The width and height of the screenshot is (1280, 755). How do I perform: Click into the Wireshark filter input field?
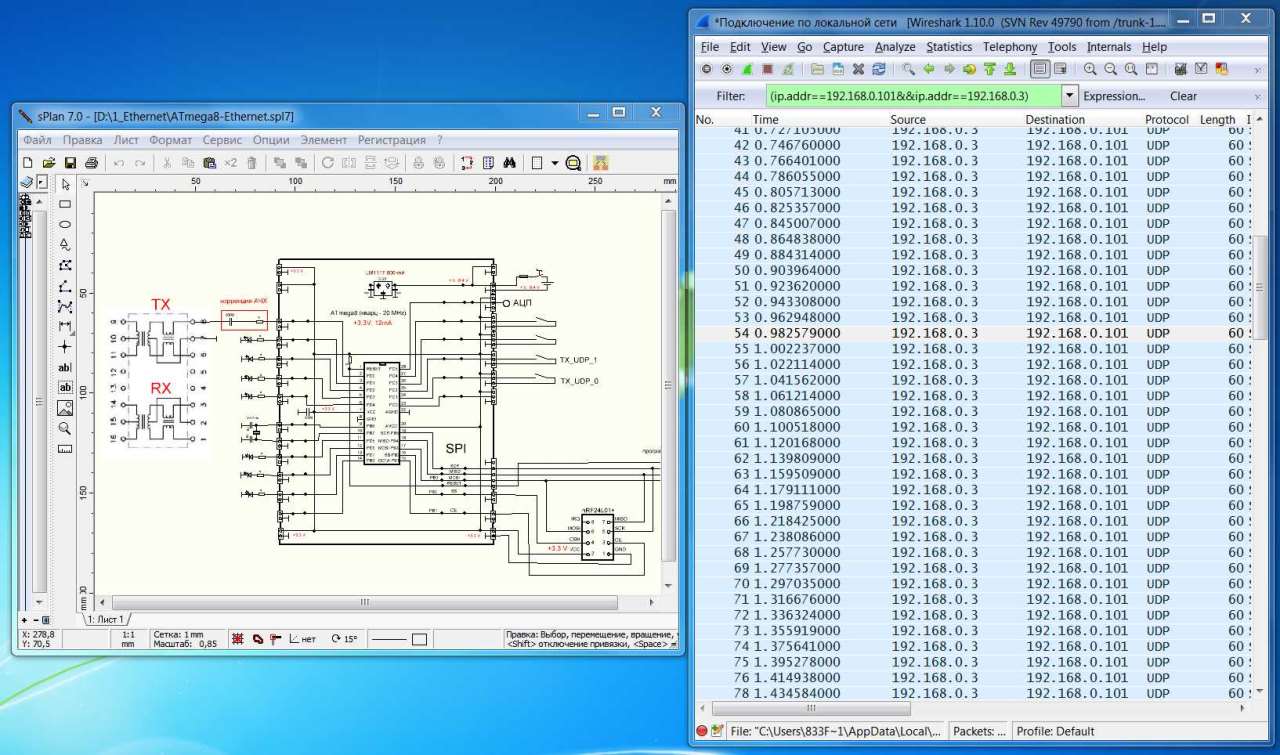pos(913,96)
